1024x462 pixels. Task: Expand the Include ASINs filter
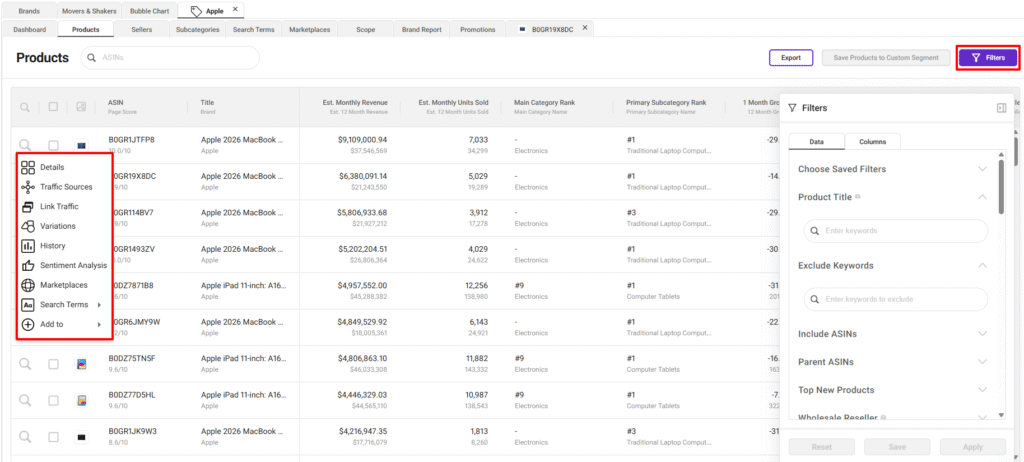982,333
